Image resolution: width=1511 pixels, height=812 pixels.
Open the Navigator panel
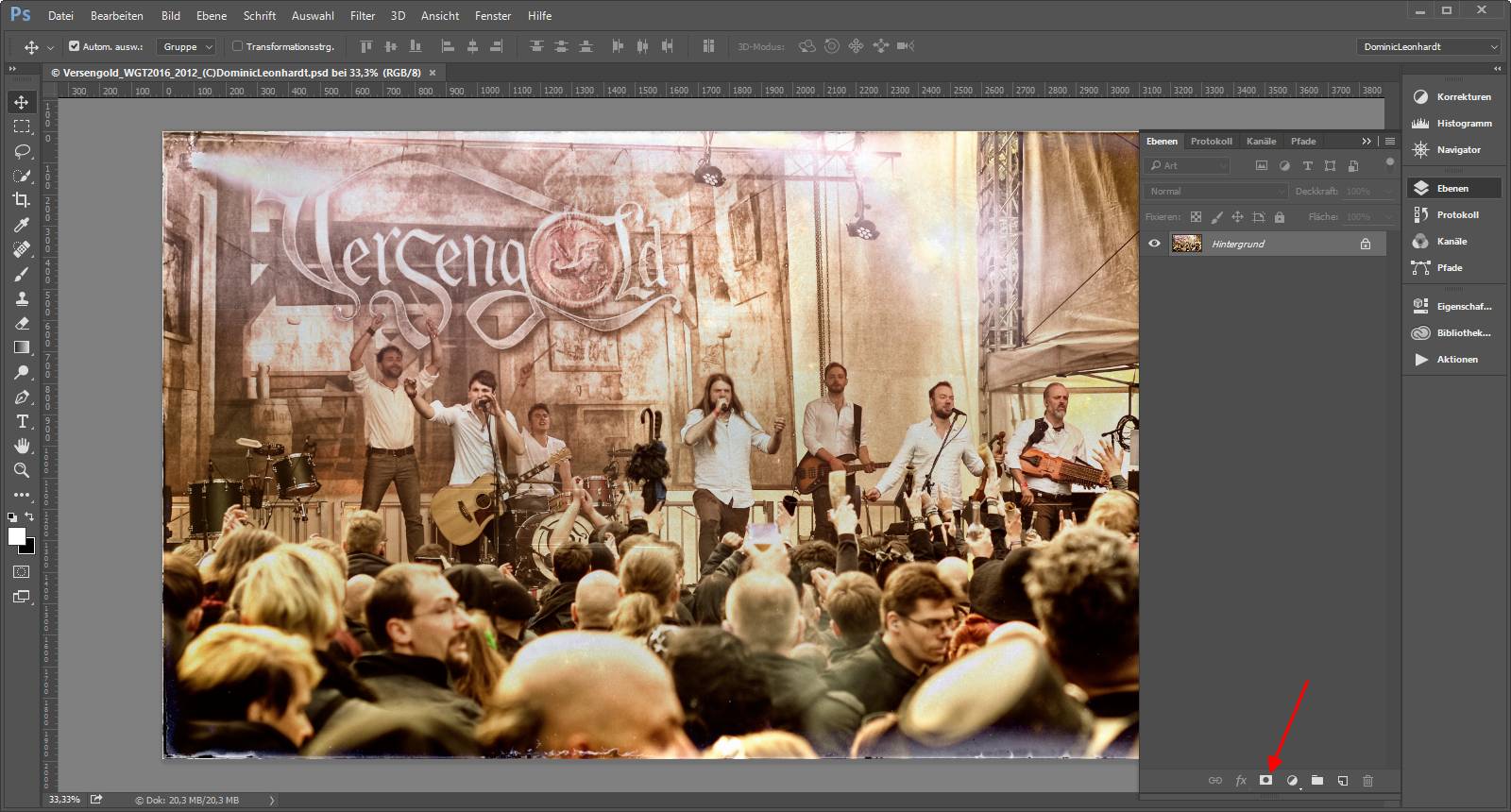(x=1453, y=149)
